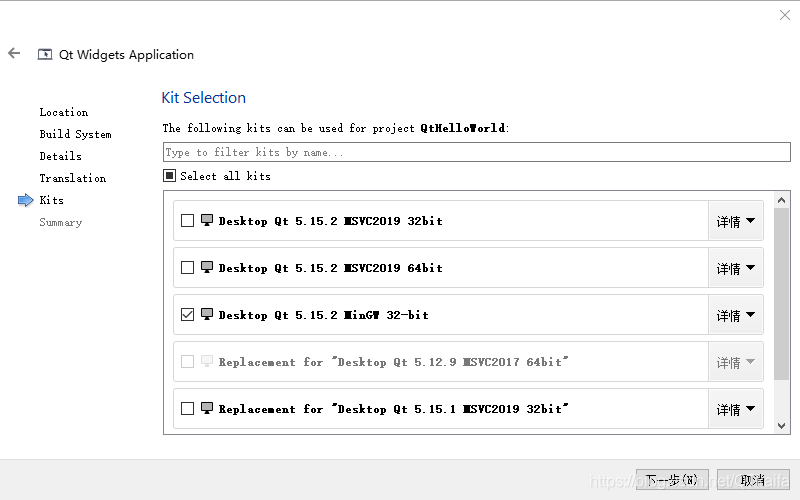
Task: Expand 详情 for Qt 5.15.1 replacement kit
Action: click(735, 409)
